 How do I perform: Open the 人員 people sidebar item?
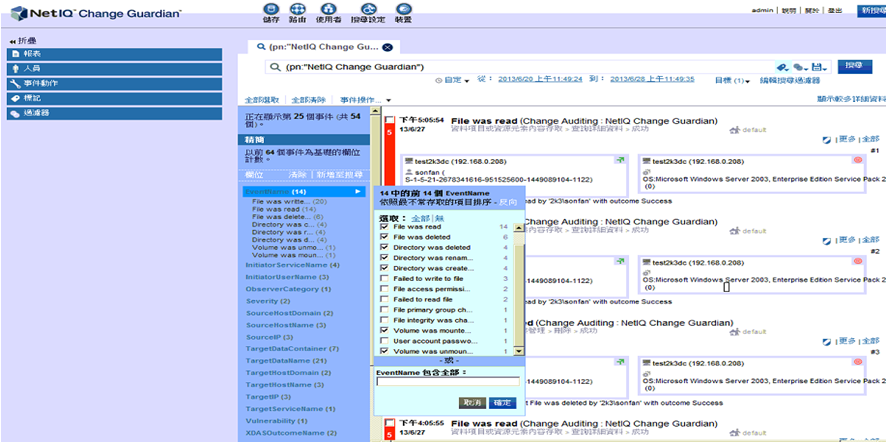click(x=114, y=69)
